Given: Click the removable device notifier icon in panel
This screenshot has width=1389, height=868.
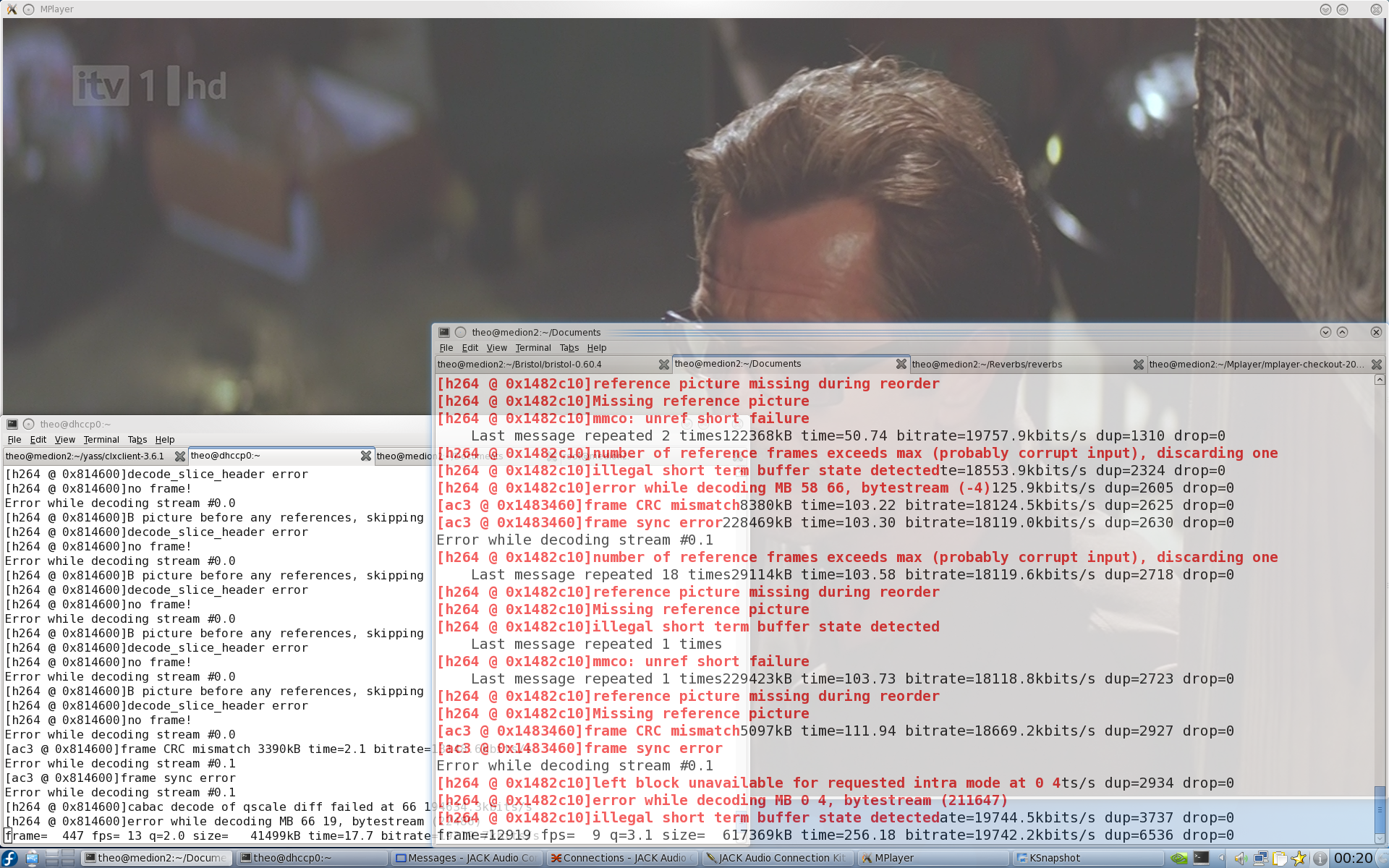Looking at the screenshot, I should (32, 858).
